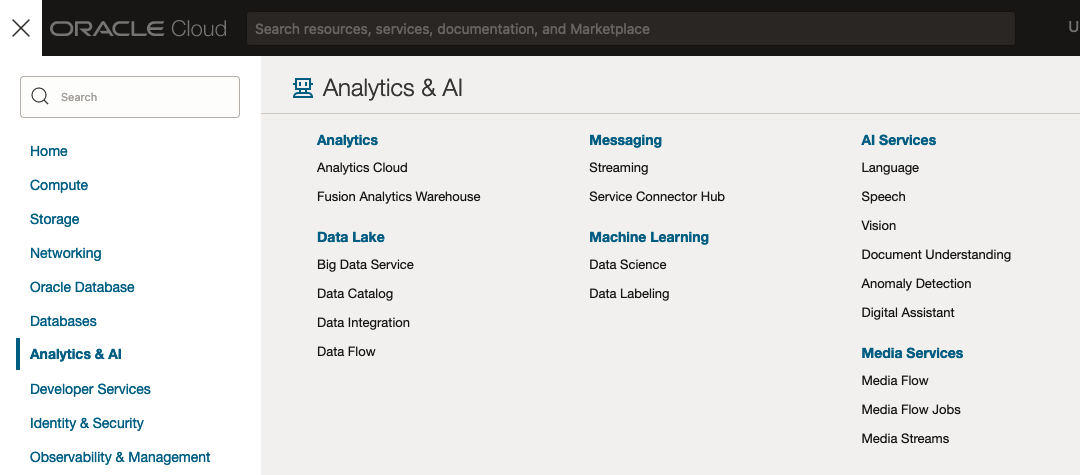Click the magnifier icon in sidebar search
The image size is (1080, 475).
coord(40,97)
